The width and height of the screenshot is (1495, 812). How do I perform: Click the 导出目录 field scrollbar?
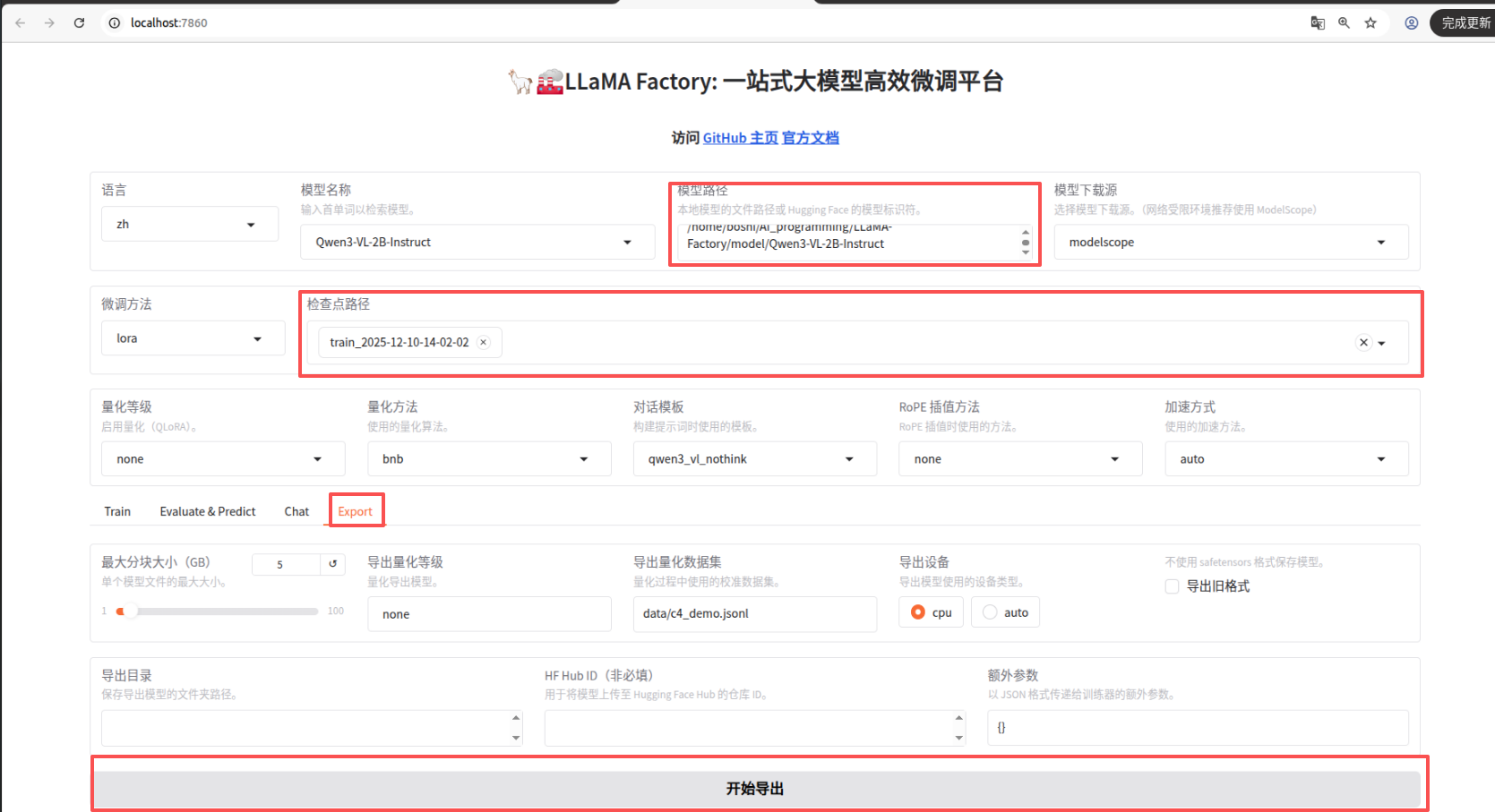(x=516, y=728)
